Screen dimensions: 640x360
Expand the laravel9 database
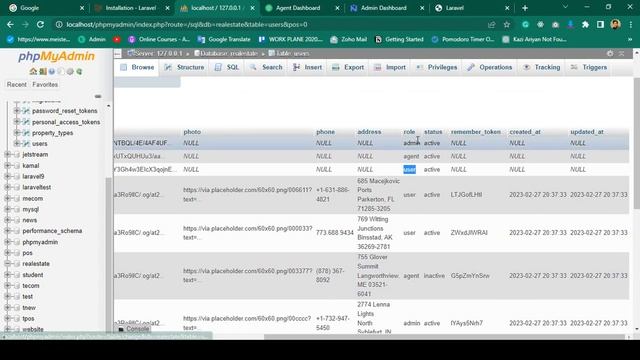pos(7,176)
